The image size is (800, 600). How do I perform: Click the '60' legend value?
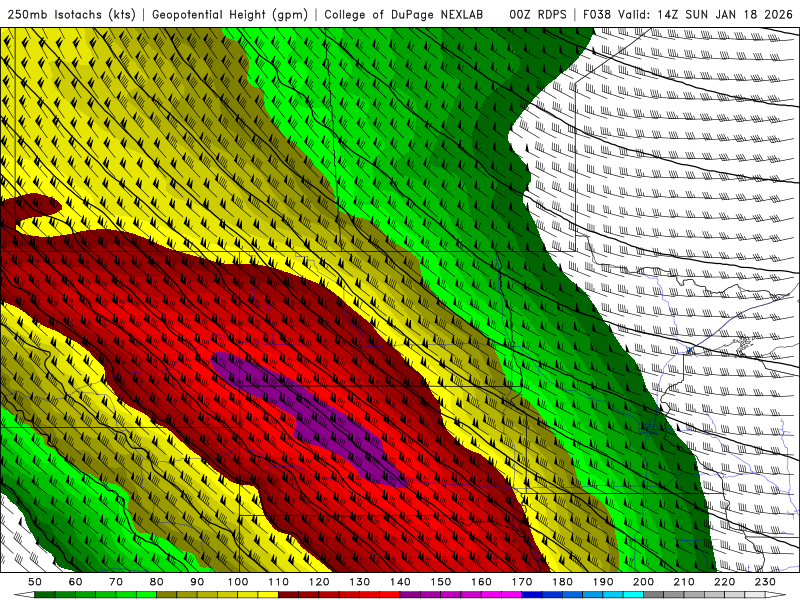point(76,582)
